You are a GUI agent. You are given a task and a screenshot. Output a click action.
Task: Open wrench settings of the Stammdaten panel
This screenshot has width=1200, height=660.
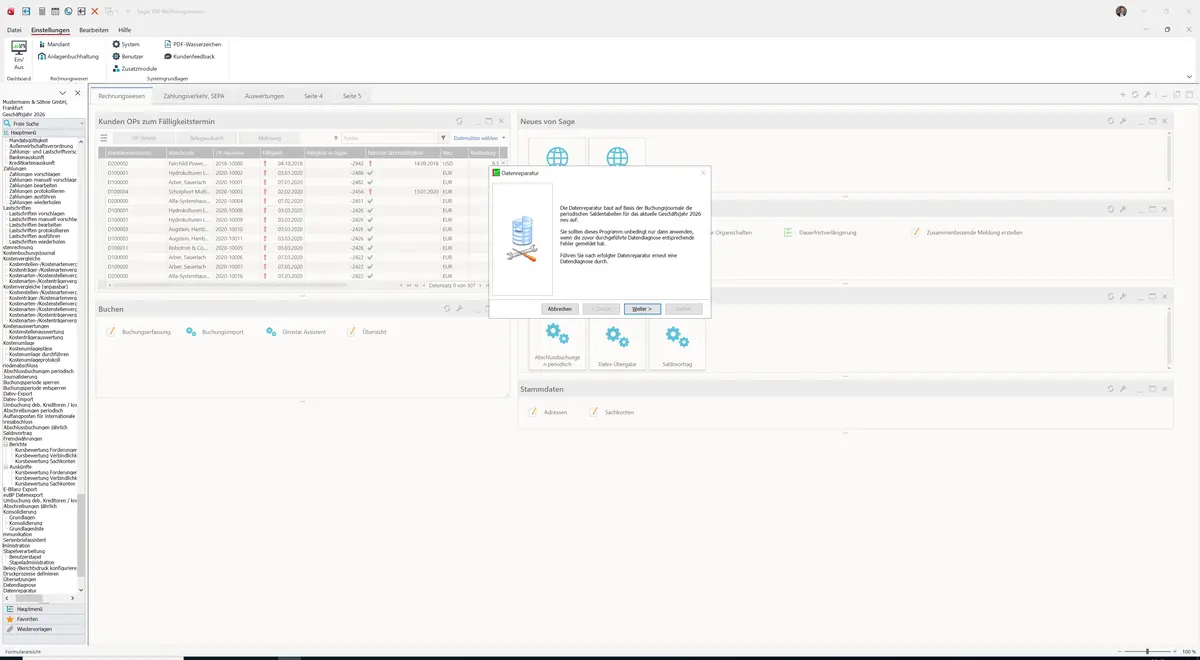[1123, 389]
